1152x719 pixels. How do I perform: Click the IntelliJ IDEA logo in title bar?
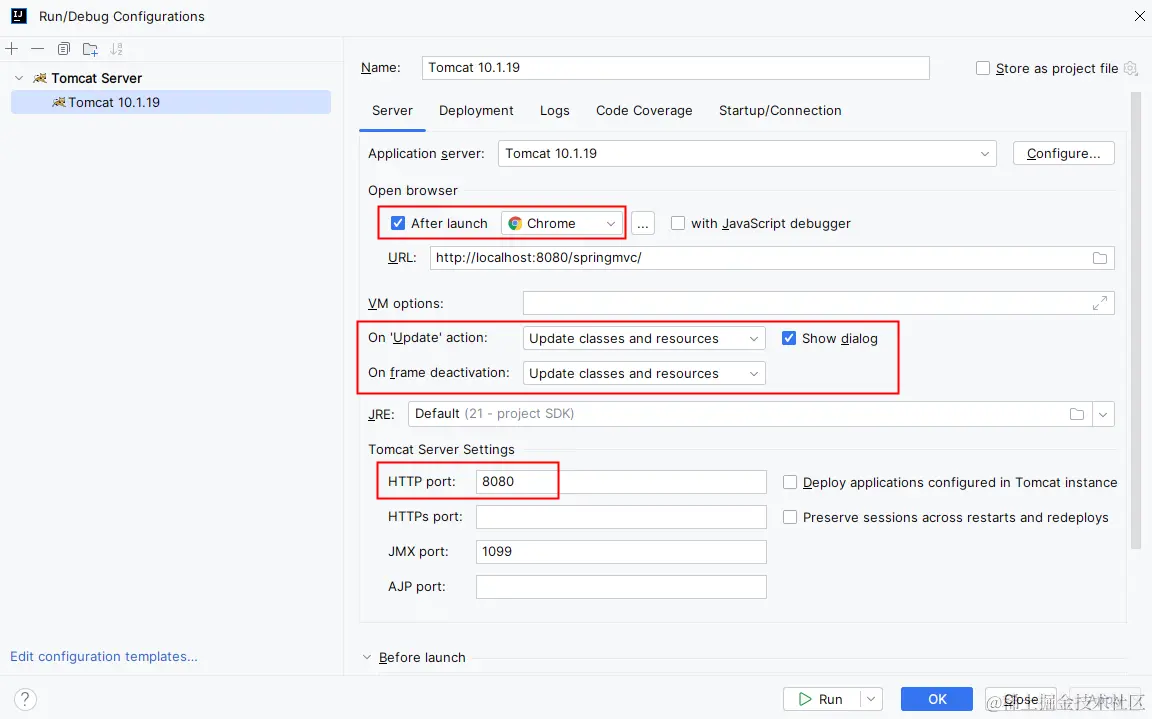[19, 16]
